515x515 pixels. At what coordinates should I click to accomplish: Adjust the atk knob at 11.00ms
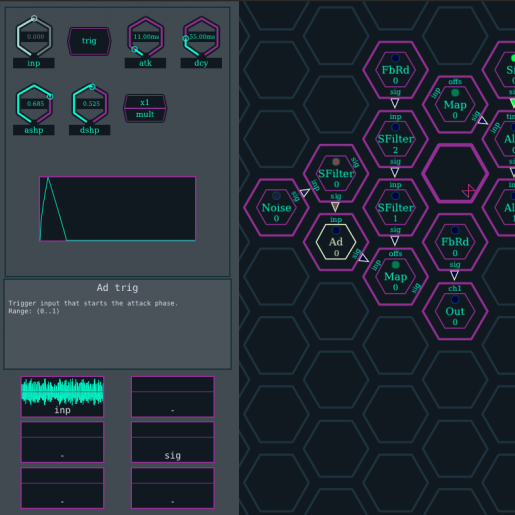pyautogui.click(x=146, y=37)
